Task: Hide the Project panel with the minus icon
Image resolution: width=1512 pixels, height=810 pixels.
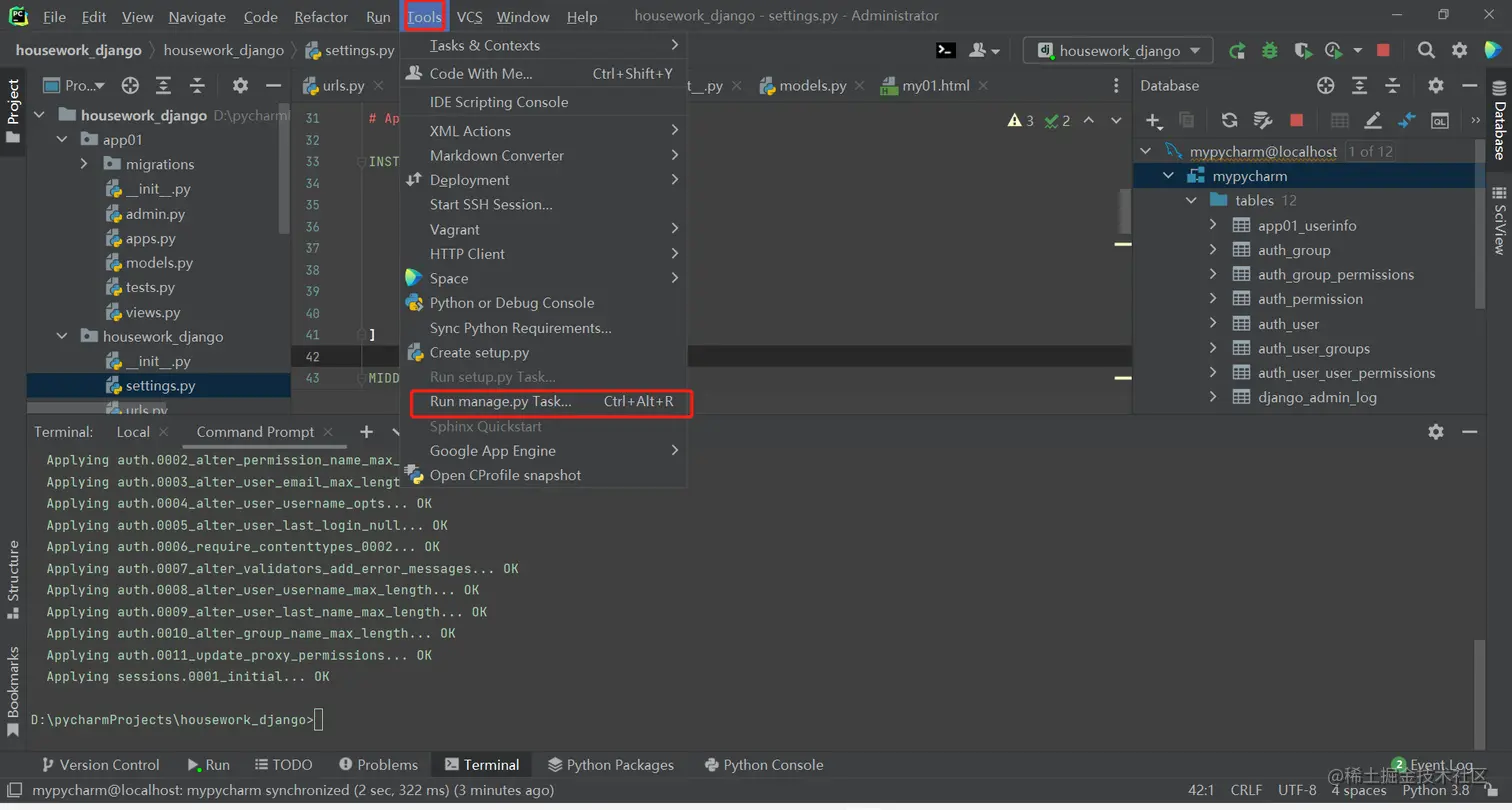Action: click(x=273, y=86)
